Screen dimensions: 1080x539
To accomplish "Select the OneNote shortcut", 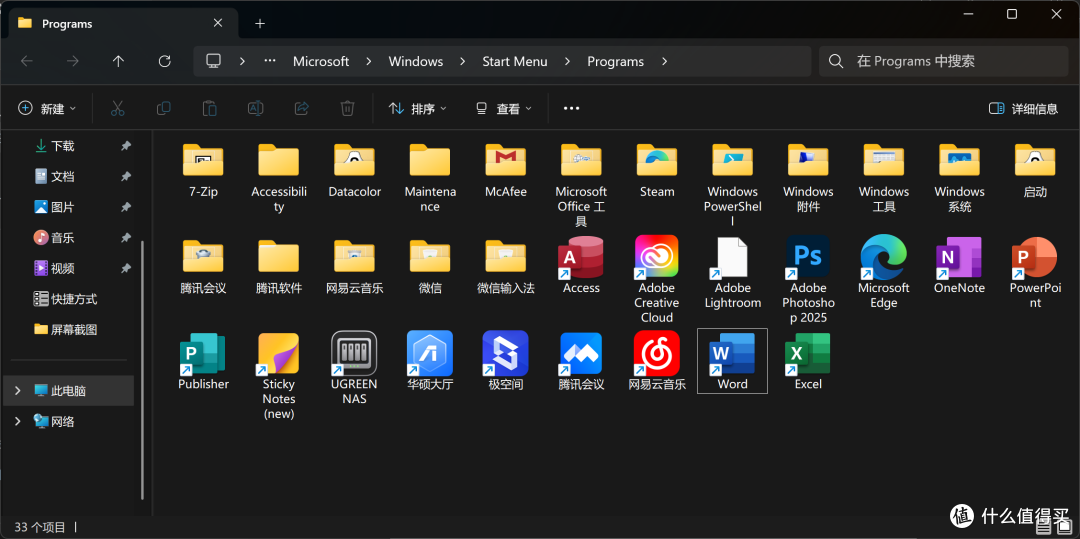I will click(x=959, y=266).
